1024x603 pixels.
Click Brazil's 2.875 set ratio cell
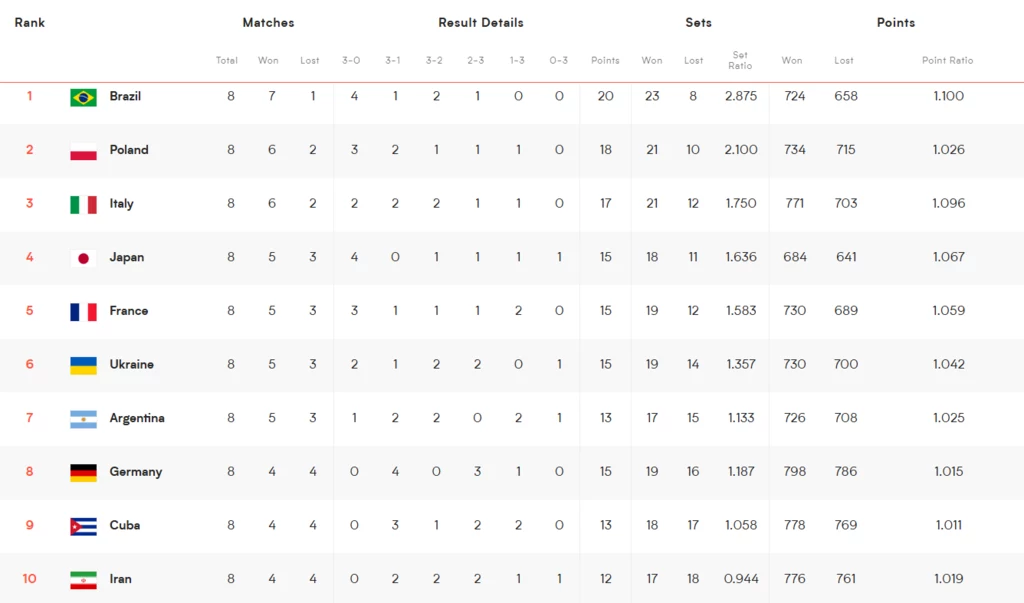pos(741,96)
